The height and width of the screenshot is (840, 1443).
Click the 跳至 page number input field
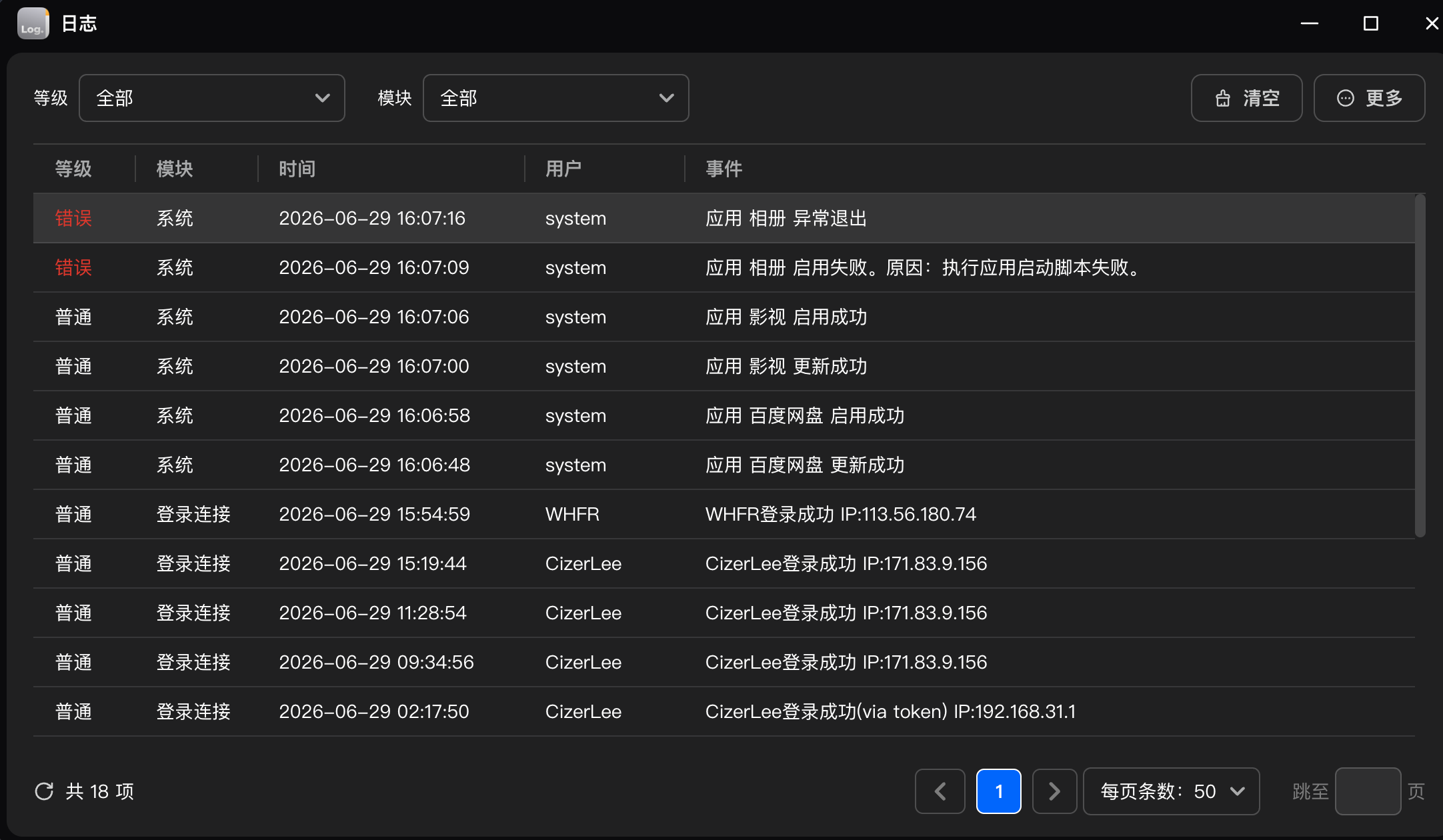pos(1368,791)
